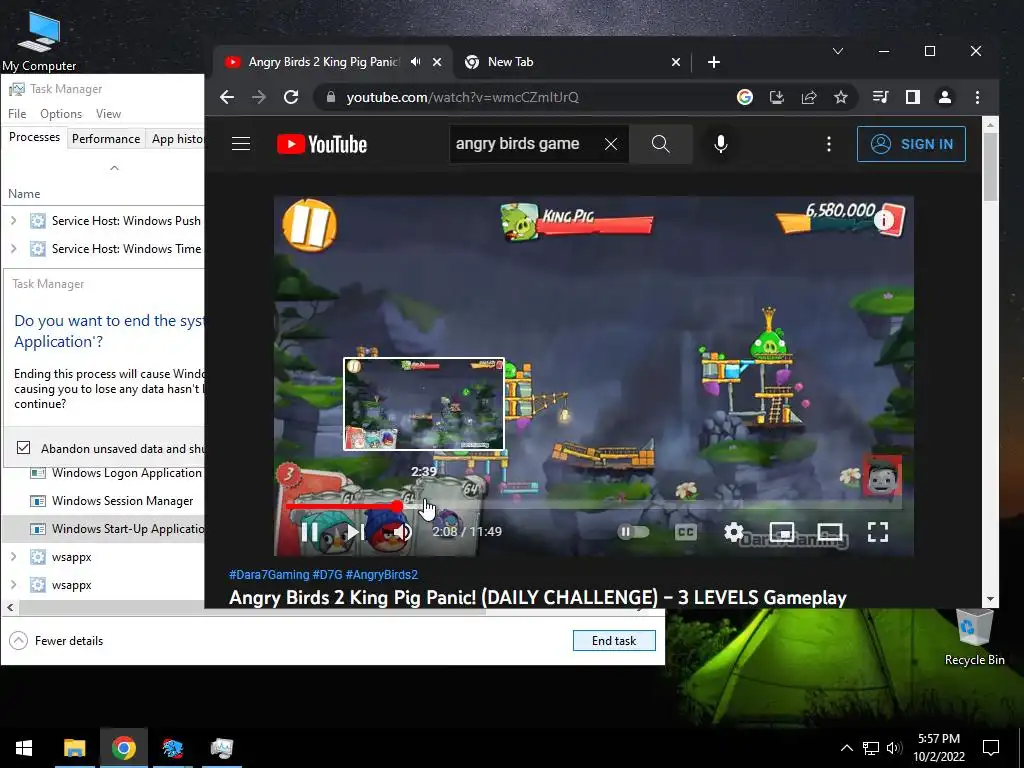Show hidden system tray icons
Screen dimensions: 1024x768
tap(846, 748)
